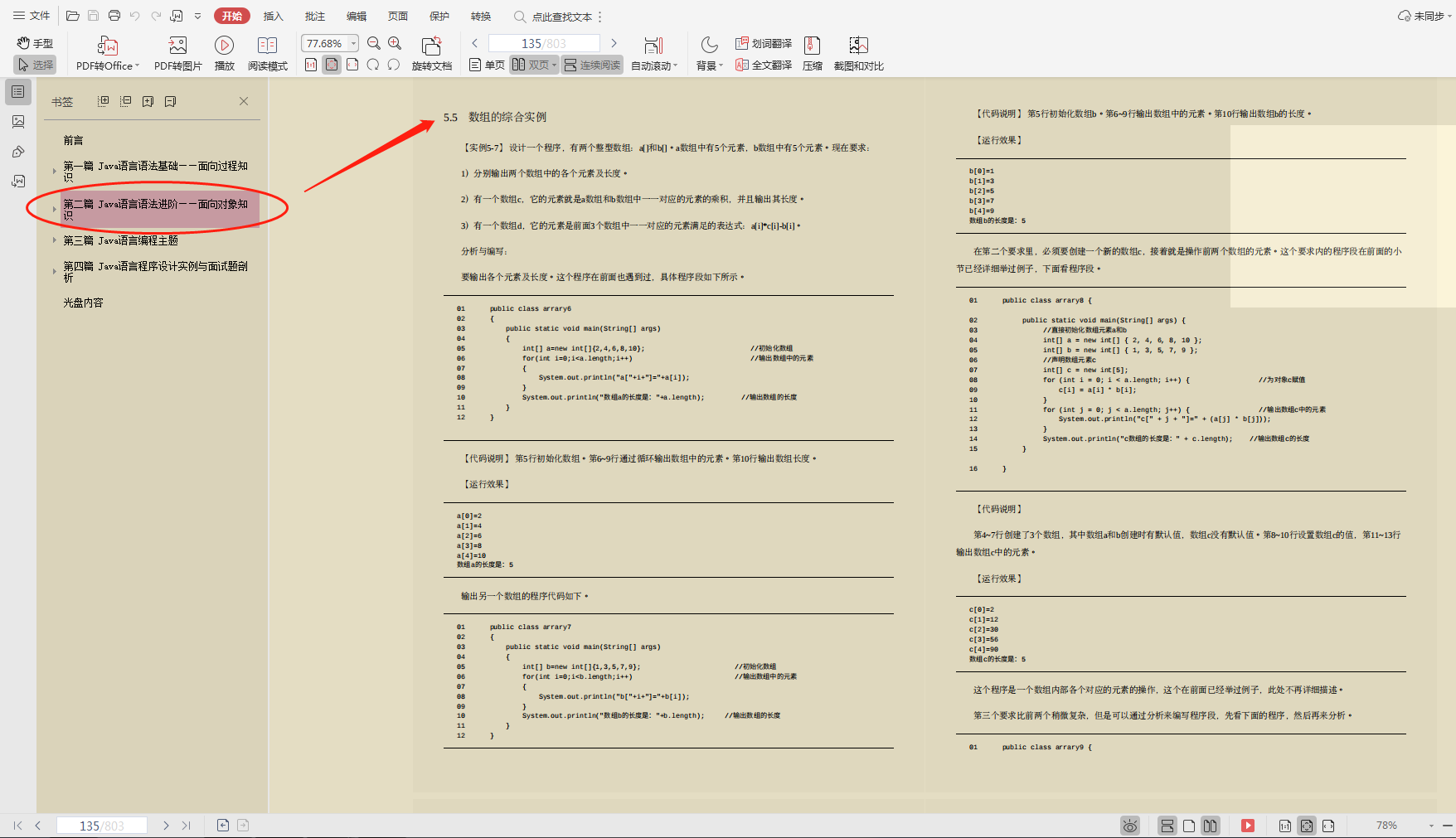Screen dimensions: 1456x838
Task: Open file using the folder icon
Action: [73, 16]
